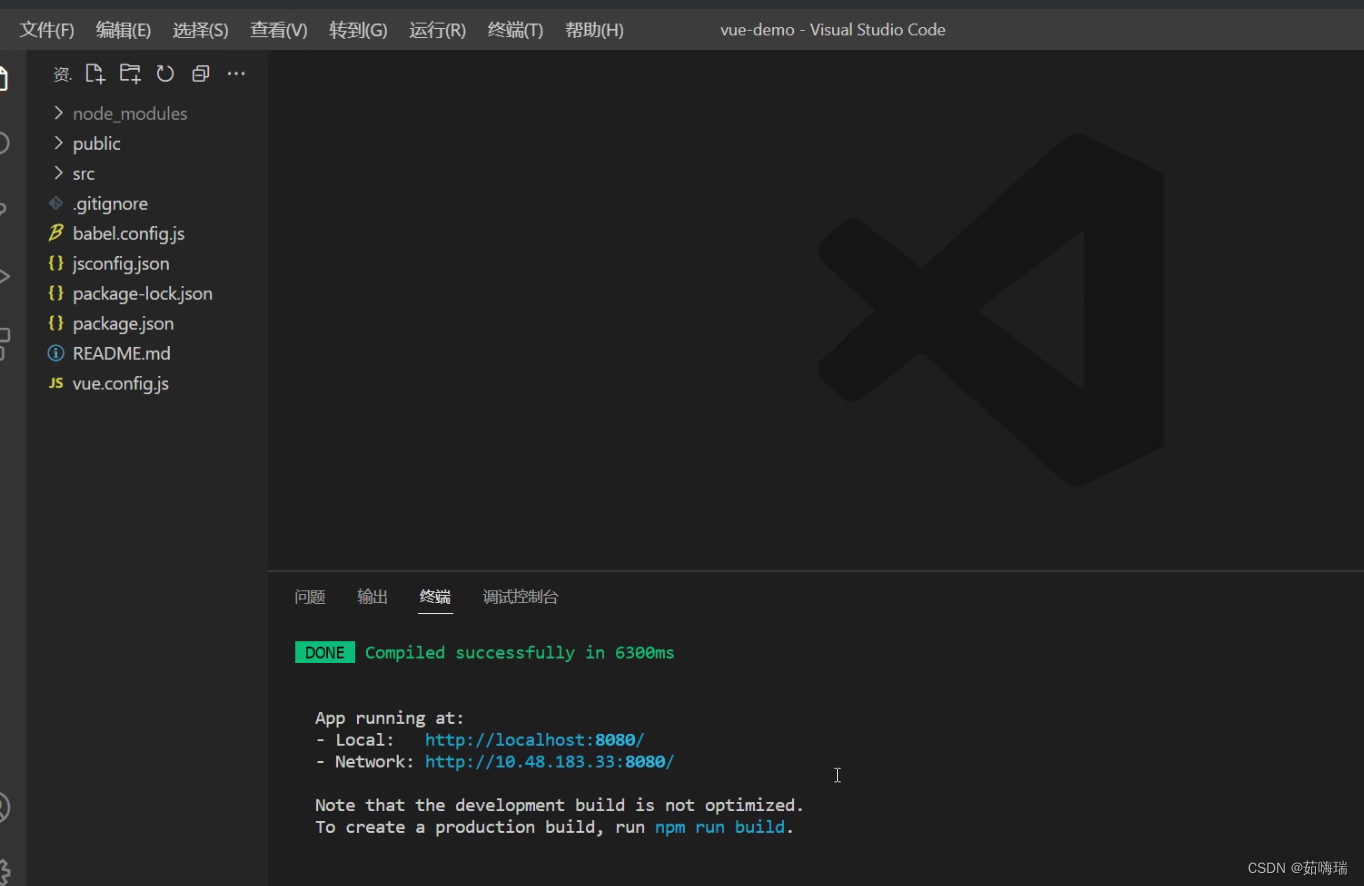Click the window title 'vue-demo - Visual Studio Code'
The image size is (1364, 886).
click(x=833, y=30)
